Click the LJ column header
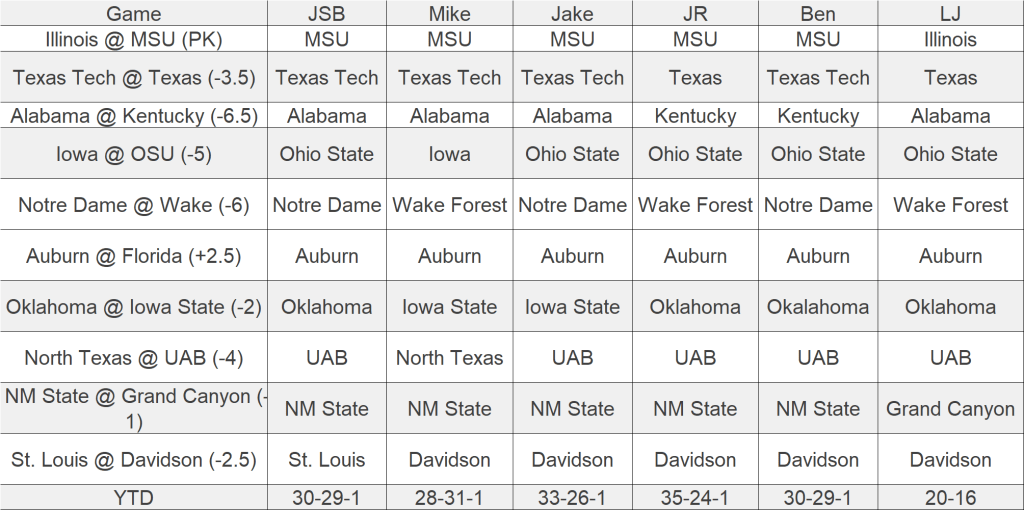 point(950,14)
